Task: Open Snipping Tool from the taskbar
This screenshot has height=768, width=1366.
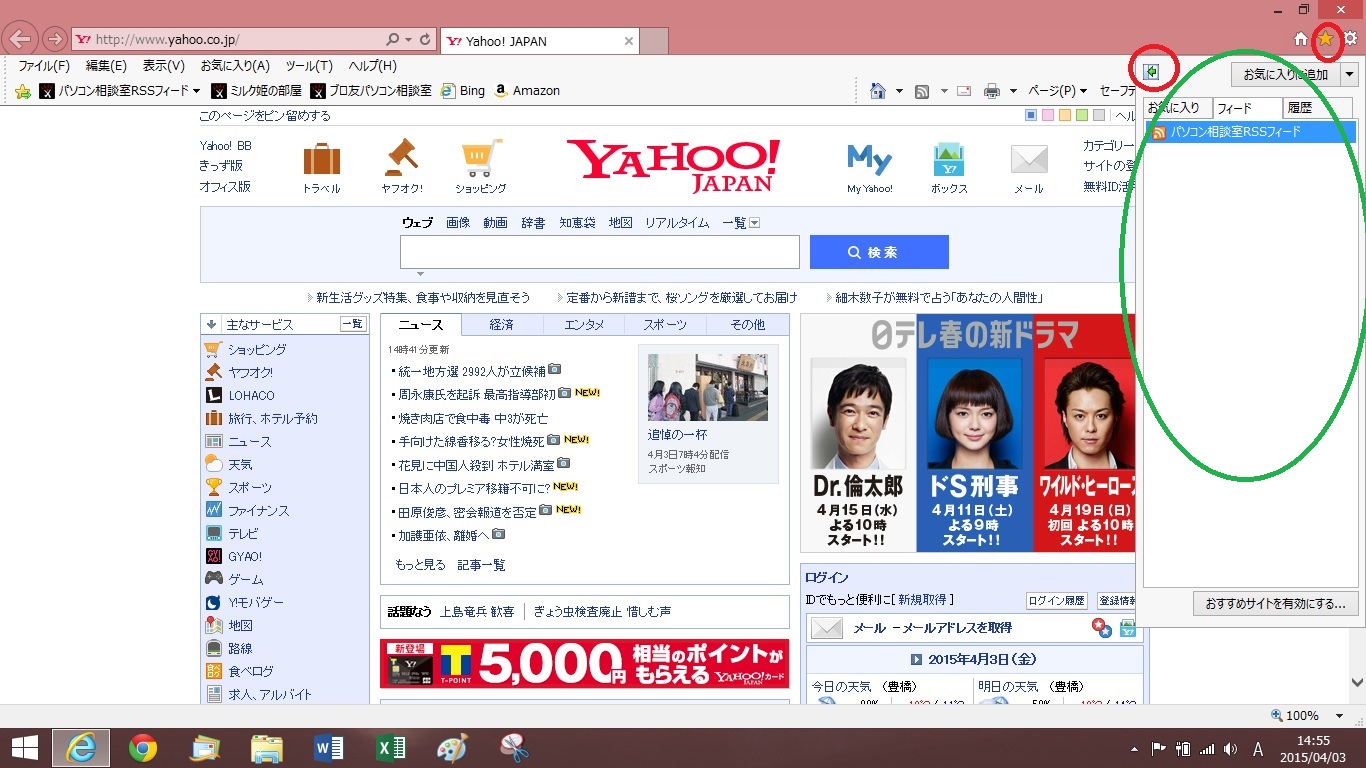Action: click(514, 748)
